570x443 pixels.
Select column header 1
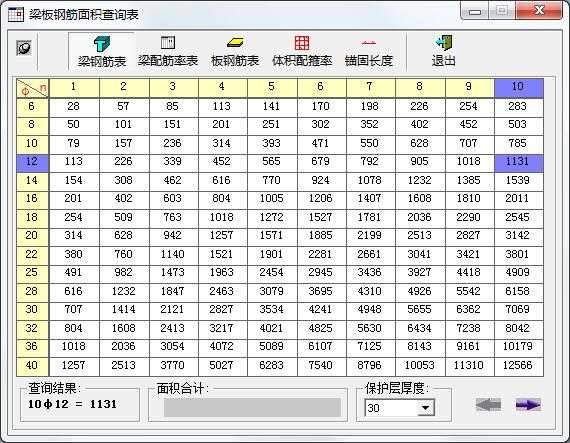click(74, 88)
